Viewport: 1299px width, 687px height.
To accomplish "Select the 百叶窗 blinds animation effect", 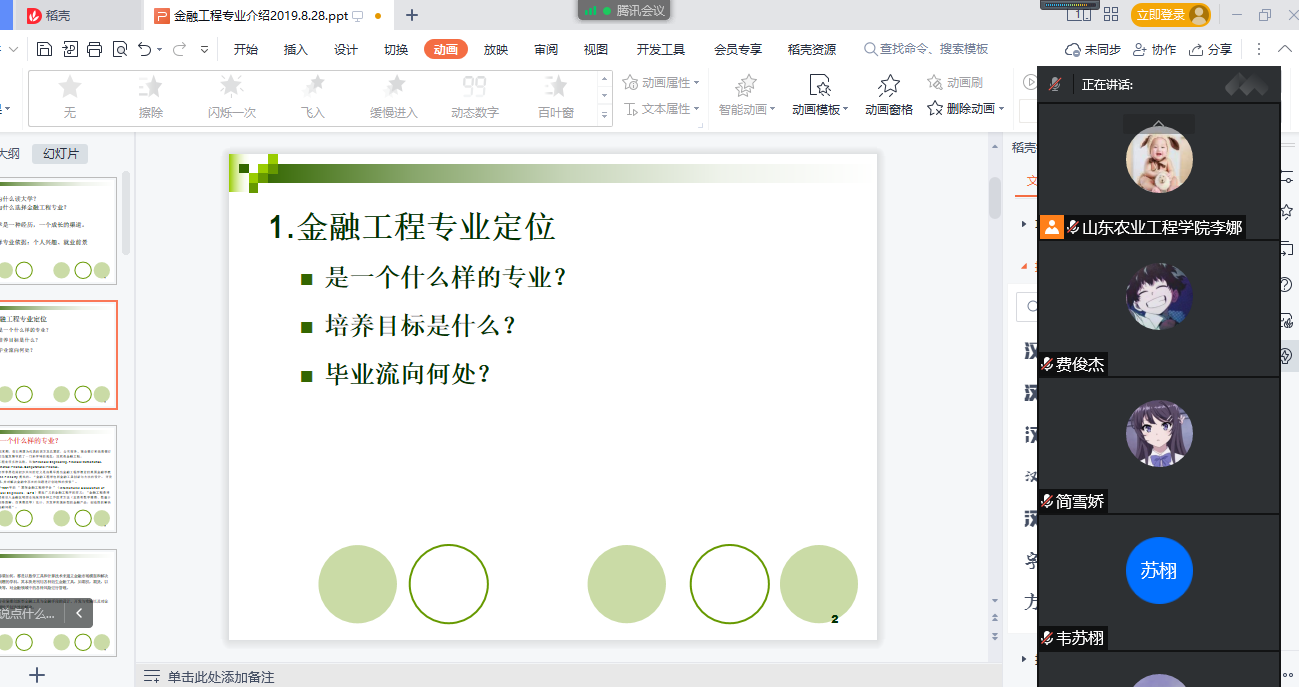I will pyautogui.click(x=556, y=97).
